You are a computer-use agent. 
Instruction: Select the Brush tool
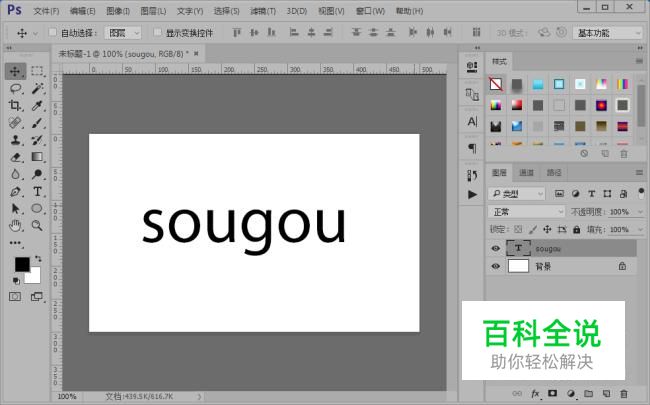coord(37,123)
